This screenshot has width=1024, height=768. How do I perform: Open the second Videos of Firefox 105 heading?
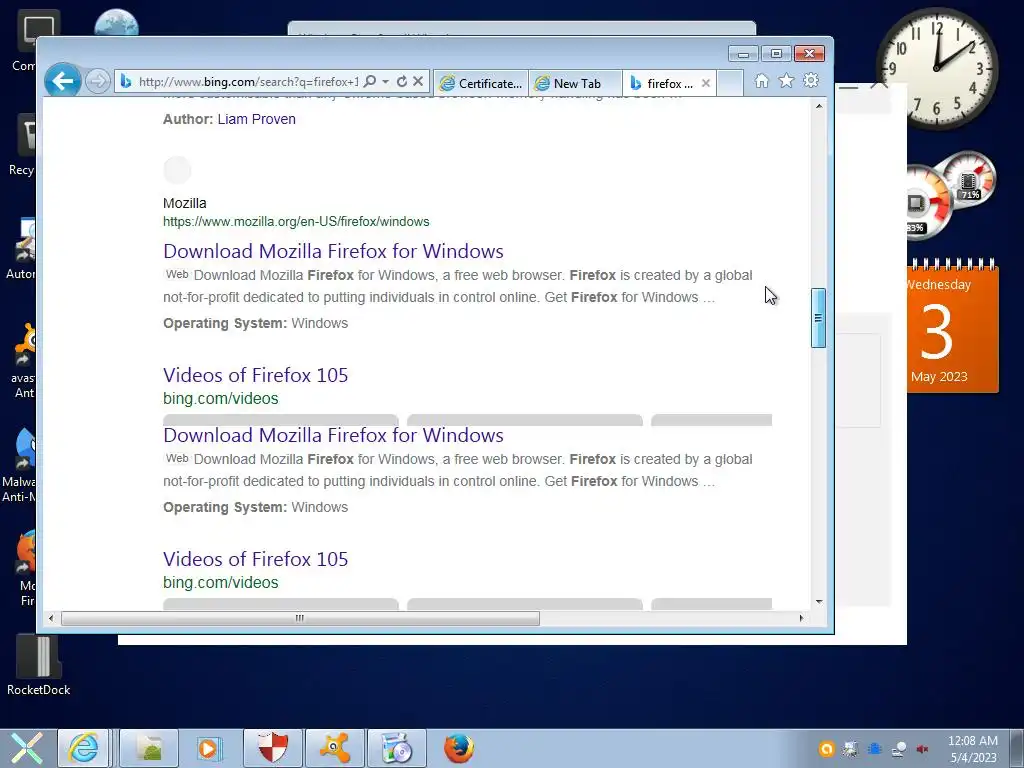[255, 559]
